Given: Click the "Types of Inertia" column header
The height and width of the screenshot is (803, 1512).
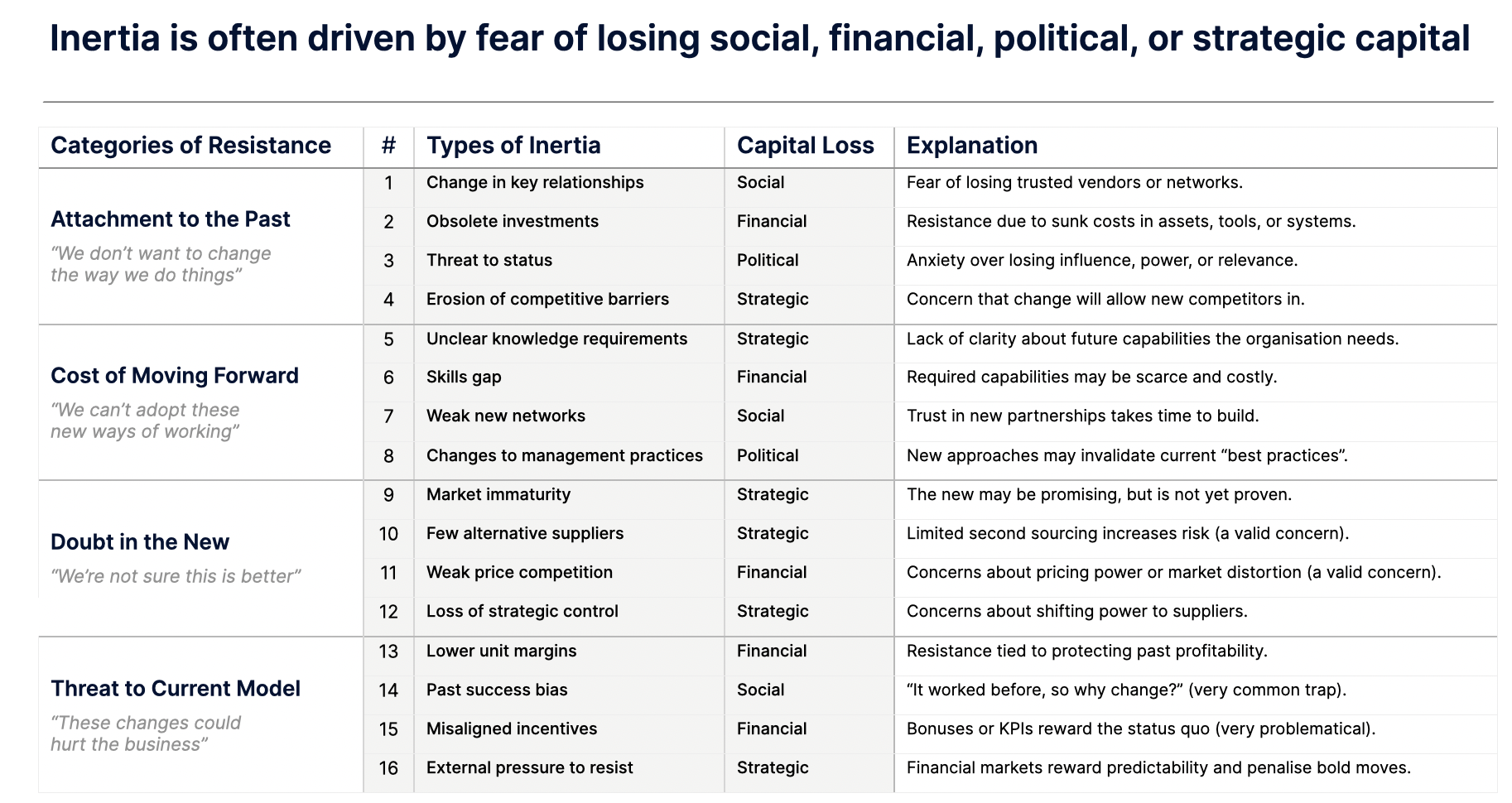Looking at the screenshot, I should pos(513,146).
